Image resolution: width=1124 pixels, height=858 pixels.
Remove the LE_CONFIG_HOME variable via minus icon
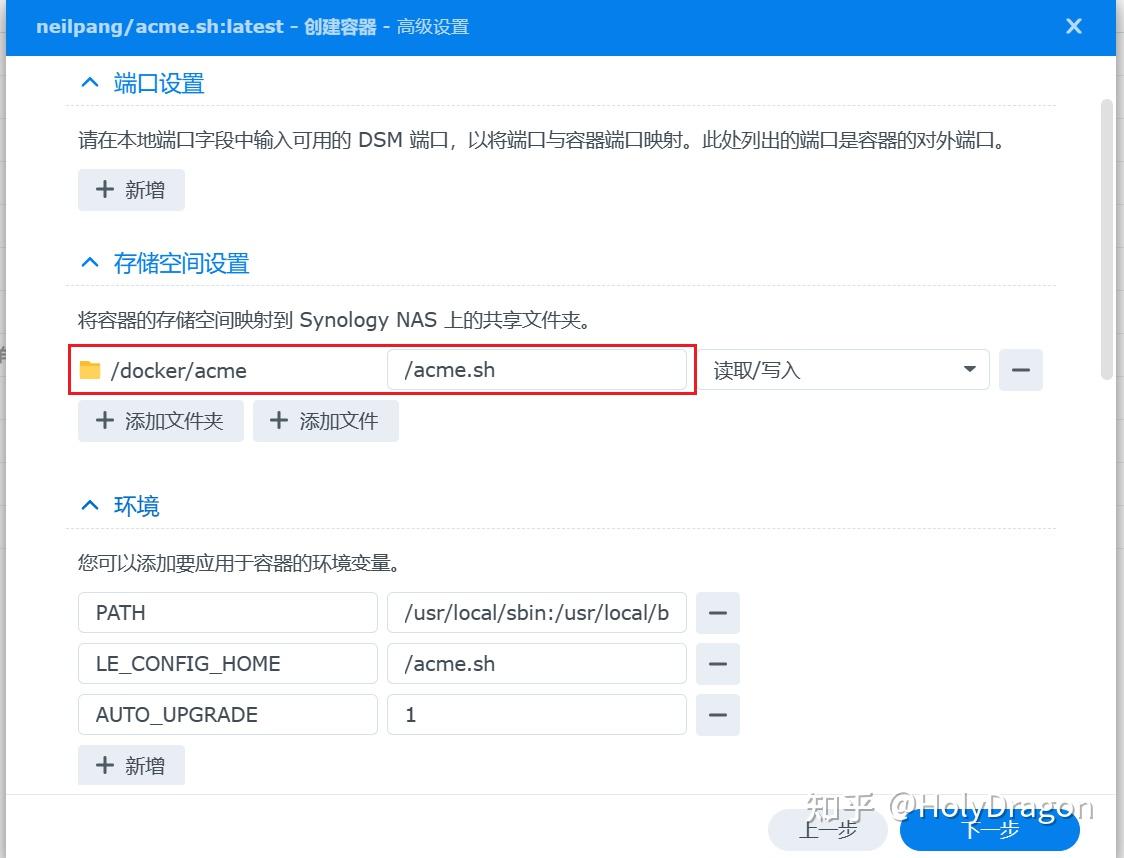717,663
